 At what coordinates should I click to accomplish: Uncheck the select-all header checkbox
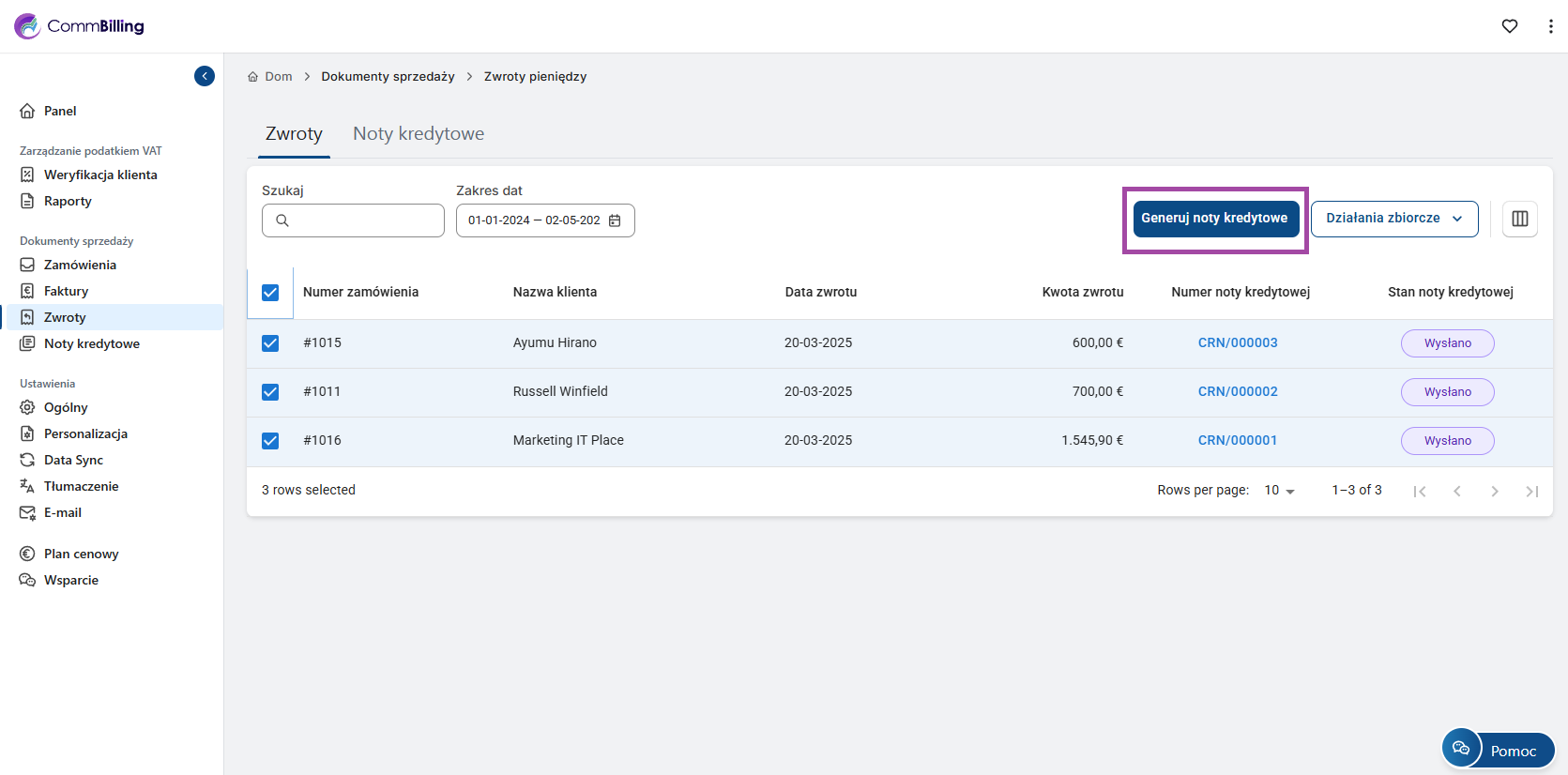pos(270,293)
